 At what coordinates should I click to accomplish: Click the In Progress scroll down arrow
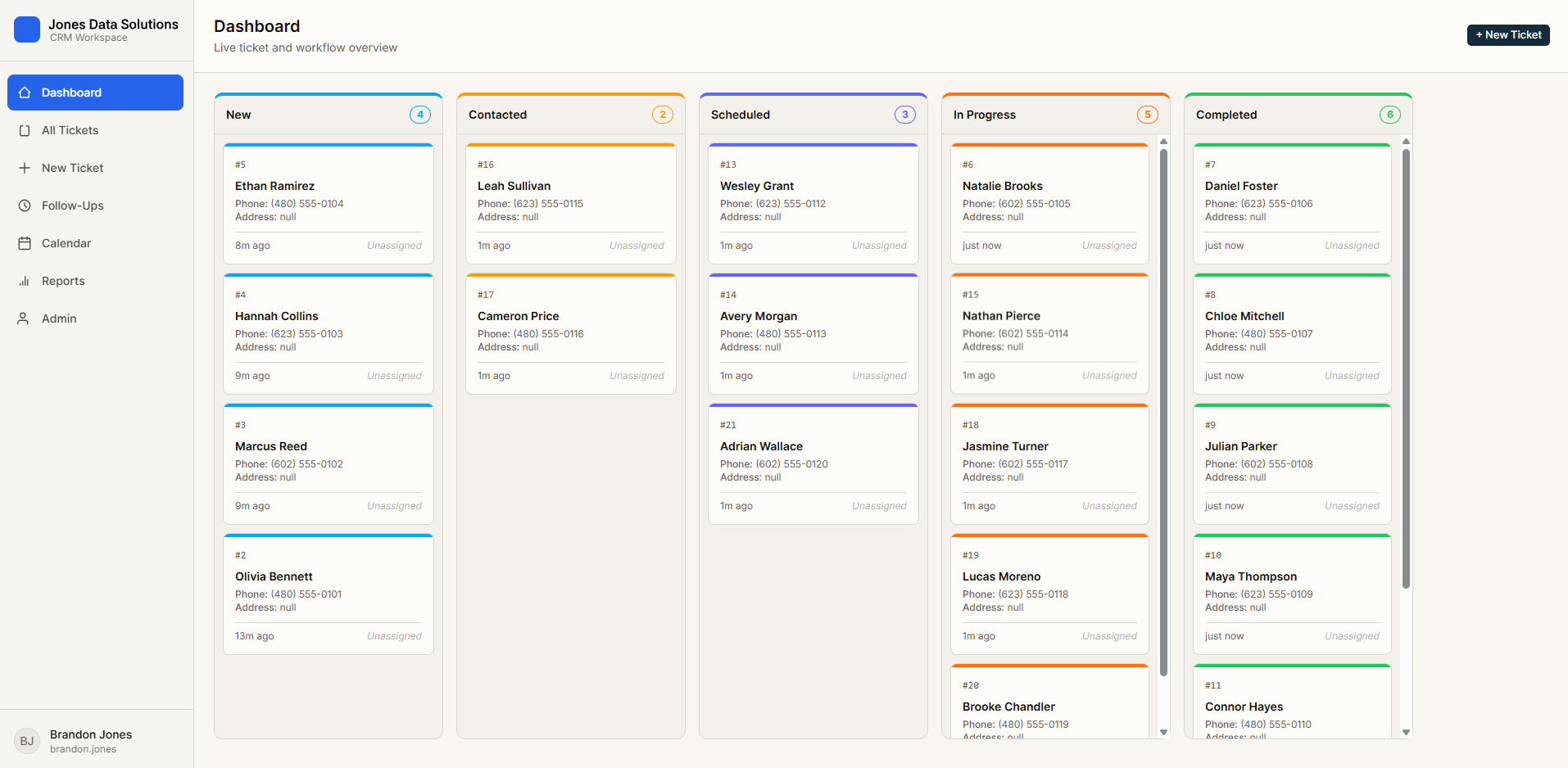pos(1163,732)
